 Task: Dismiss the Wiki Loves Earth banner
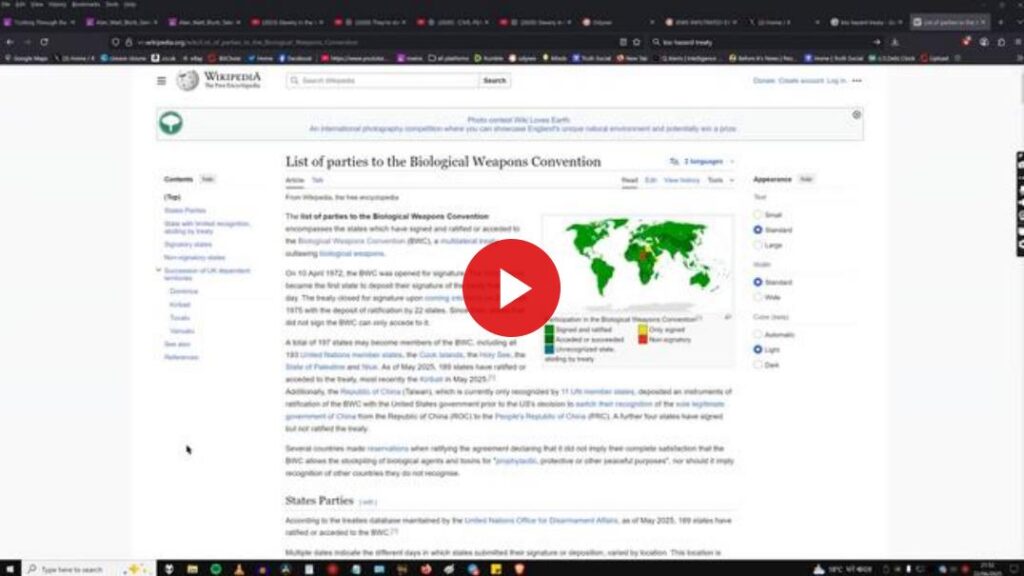pos(856,115)
